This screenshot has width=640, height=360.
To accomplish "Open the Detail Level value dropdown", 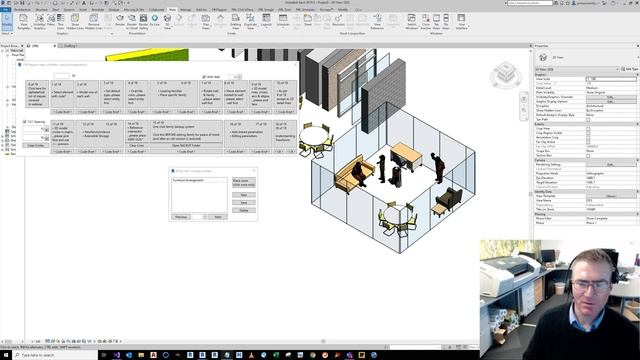I will 611,88.
